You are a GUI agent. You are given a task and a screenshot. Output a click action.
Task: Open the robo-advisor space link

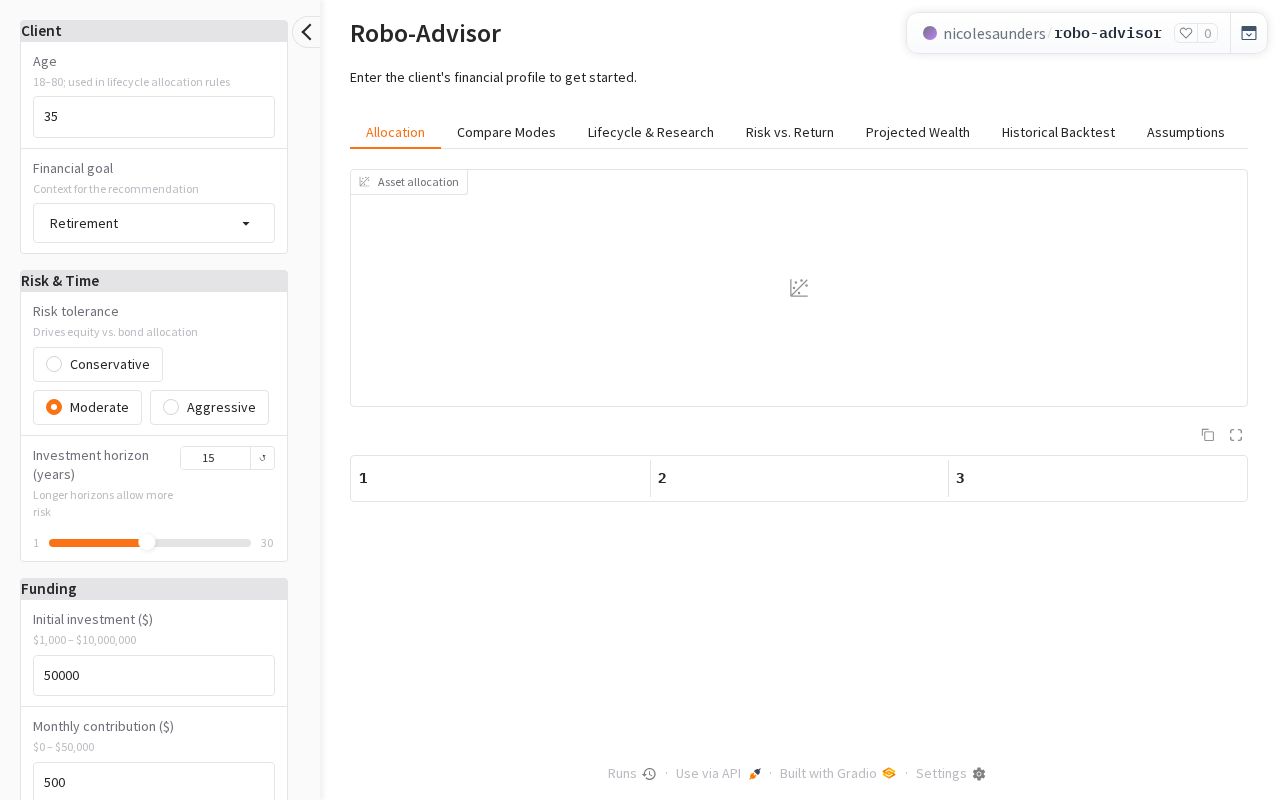point(1108,33)
